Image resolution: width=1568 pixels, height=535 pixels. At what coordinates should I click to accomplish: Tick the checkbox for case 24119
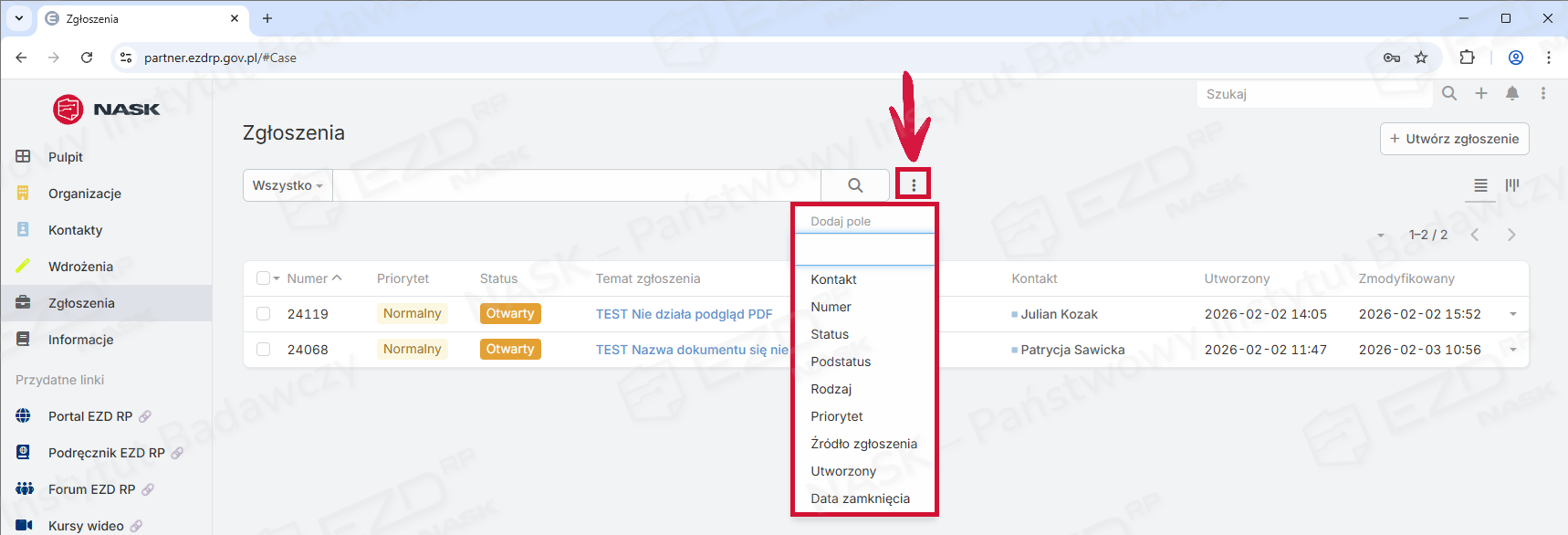(x=264, y=314)
